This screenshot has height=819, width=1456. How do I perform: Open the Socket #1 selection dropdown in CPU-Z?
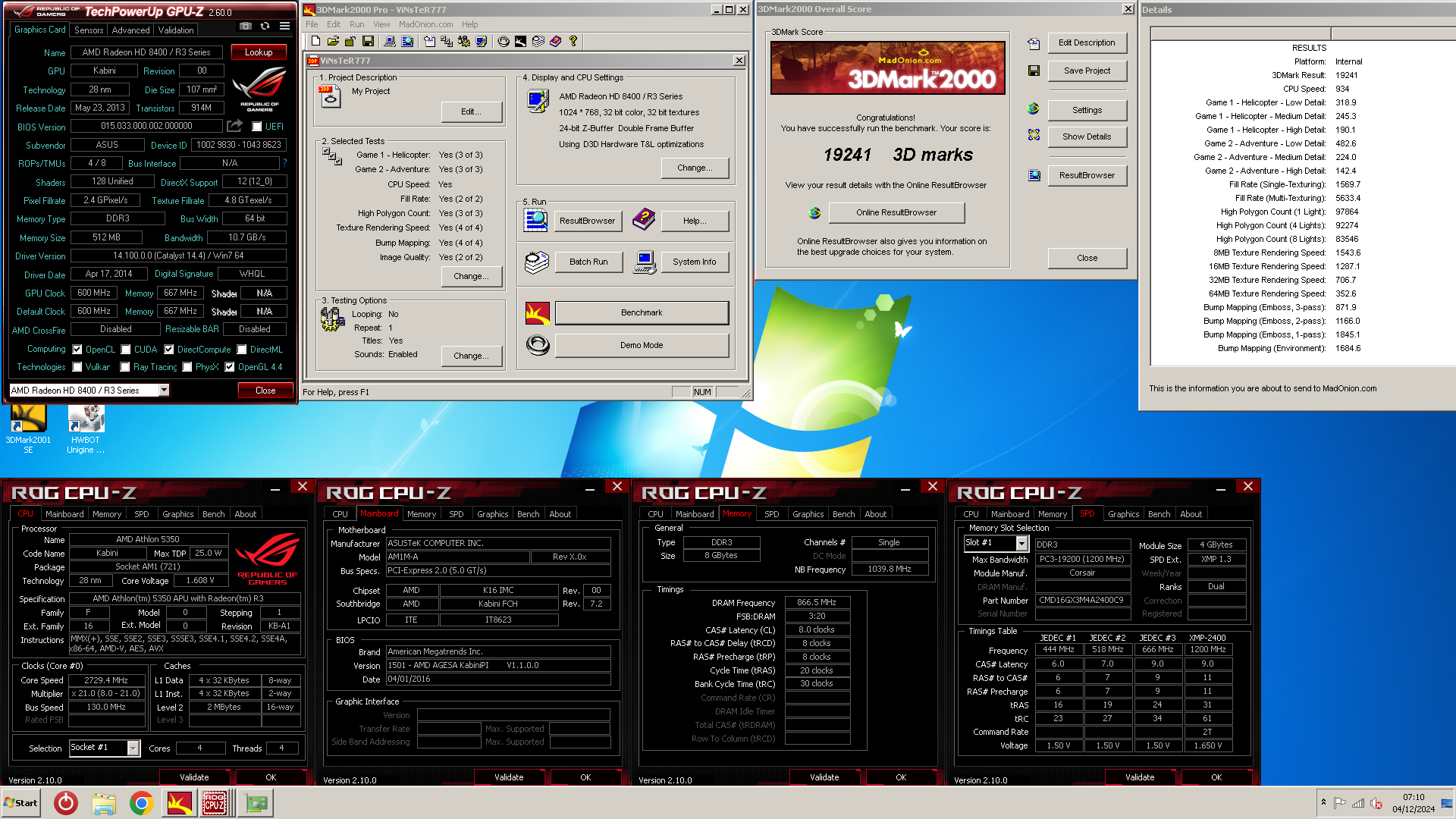(x=133, y=748)
